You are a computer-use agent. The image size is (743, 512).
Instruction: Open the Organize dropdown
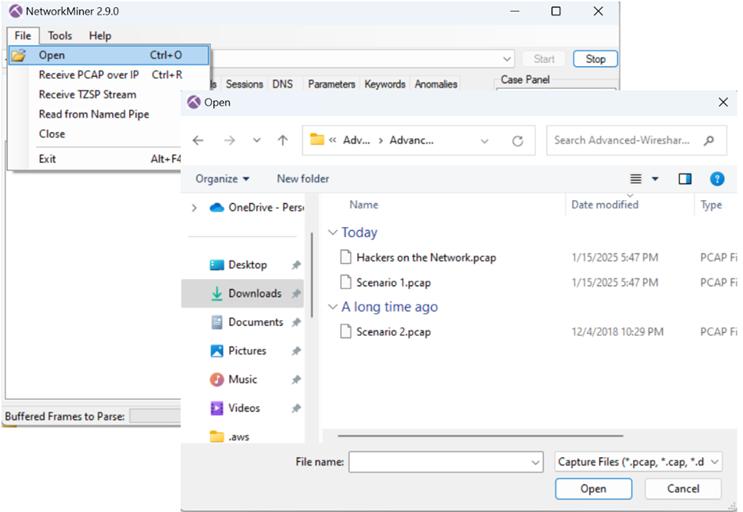click(x=222, y=179)
